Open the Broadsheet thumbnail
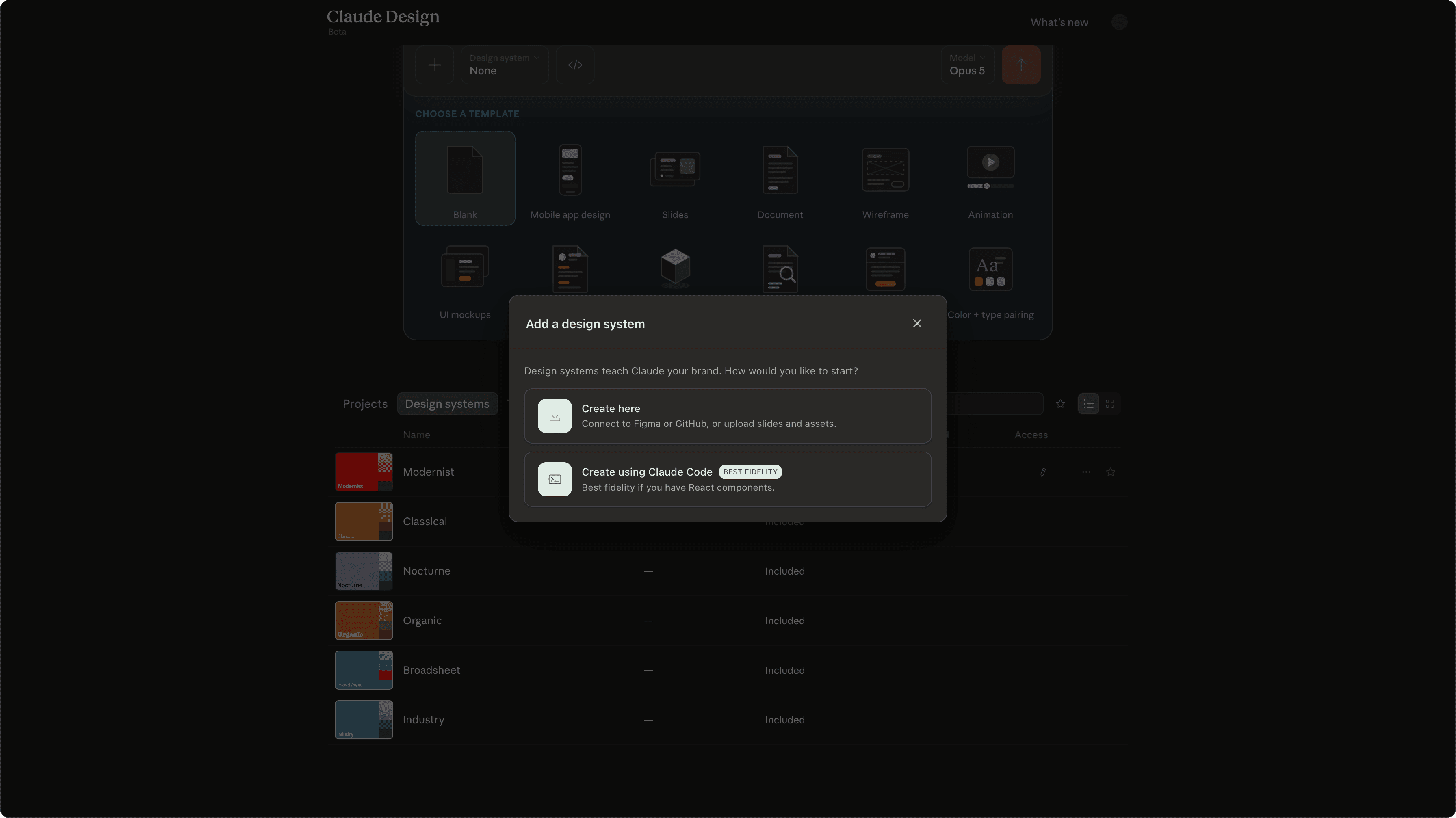 (x=364, y=670)
